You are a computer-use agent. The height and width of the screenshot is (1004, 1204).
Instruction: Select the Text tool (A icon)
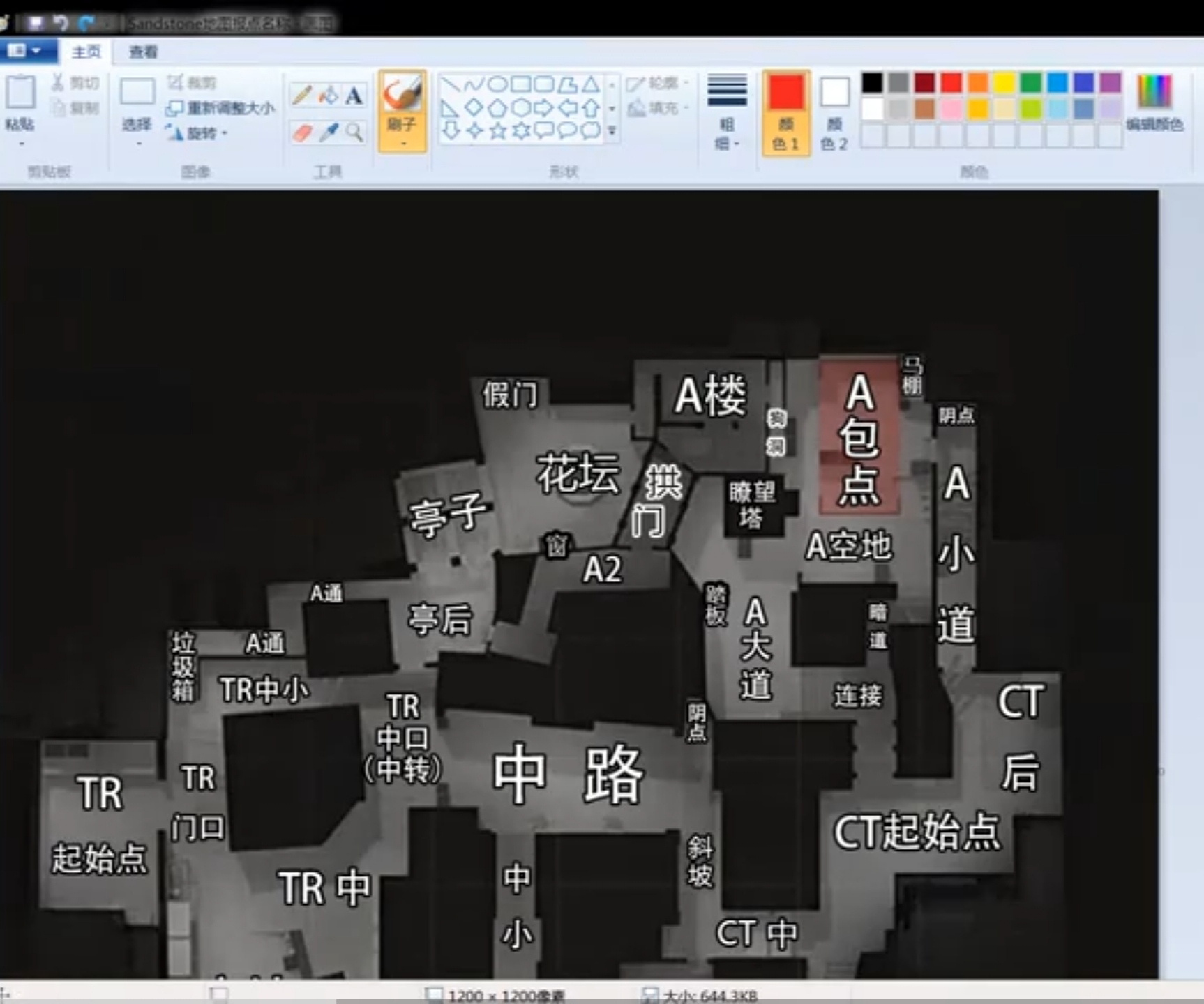coord(354,96)
